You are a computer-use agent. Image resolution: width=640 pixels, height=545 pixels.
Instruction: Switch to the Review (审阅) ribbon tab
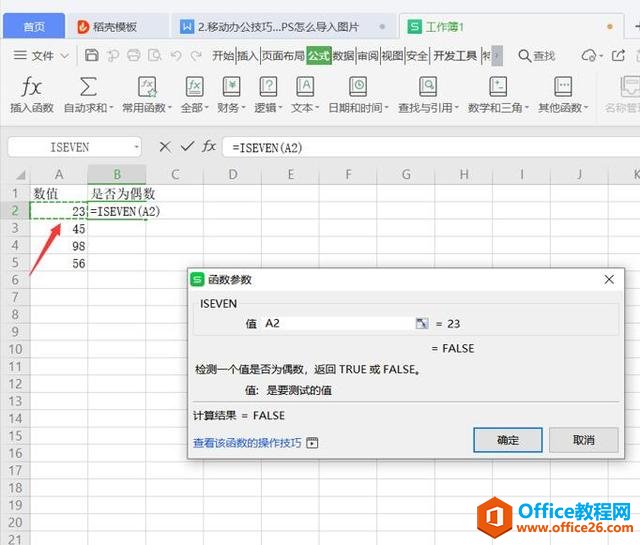pos(368,56)
